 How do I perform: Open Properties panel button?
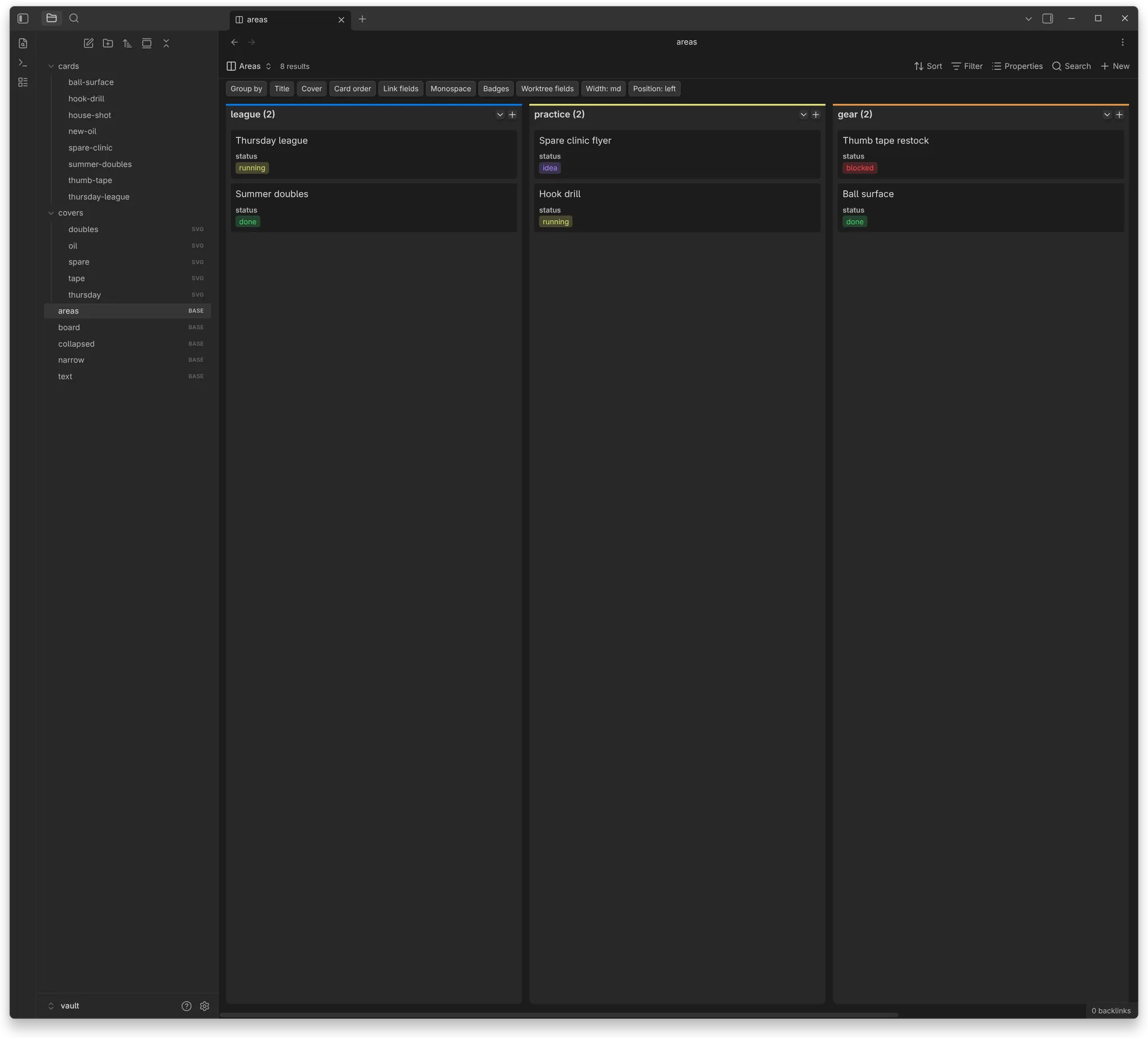pyautogui.click(x=1017, y=66)
